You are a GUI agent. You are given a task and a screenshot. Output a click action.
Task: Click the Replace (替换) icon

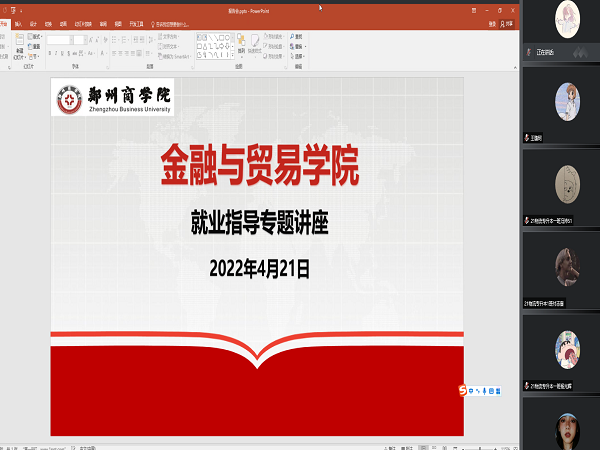coord(292,46)
